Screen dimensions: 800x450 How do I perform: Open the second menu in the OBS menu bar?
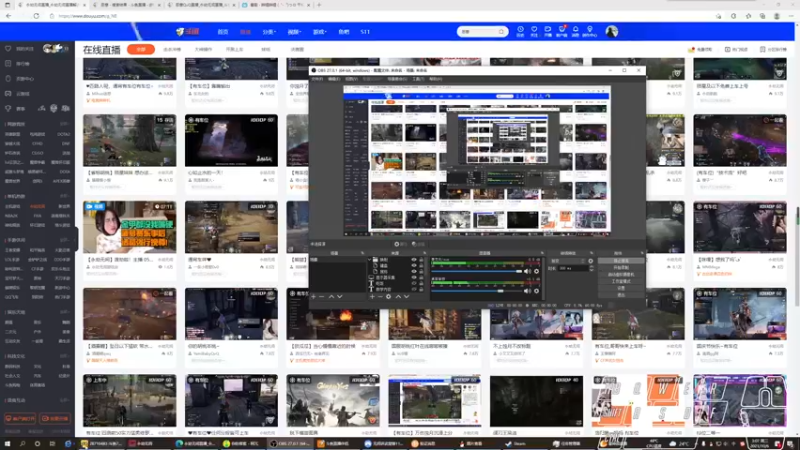334,79
